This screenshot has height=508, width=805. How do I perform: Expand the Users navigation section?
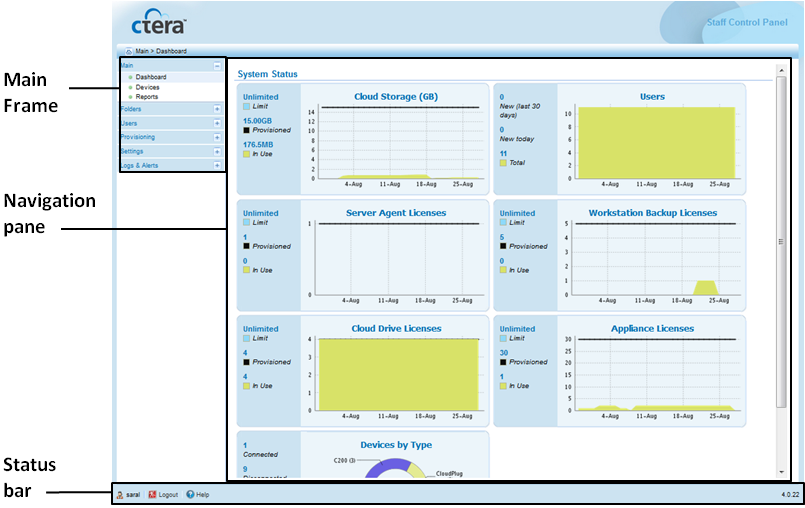[217, 123]
